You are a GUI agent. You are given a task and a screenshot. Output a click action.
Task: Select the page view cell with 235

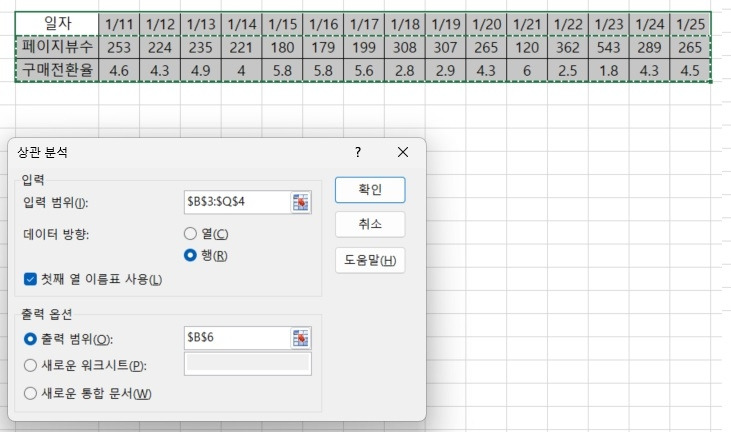pos(201,47)
